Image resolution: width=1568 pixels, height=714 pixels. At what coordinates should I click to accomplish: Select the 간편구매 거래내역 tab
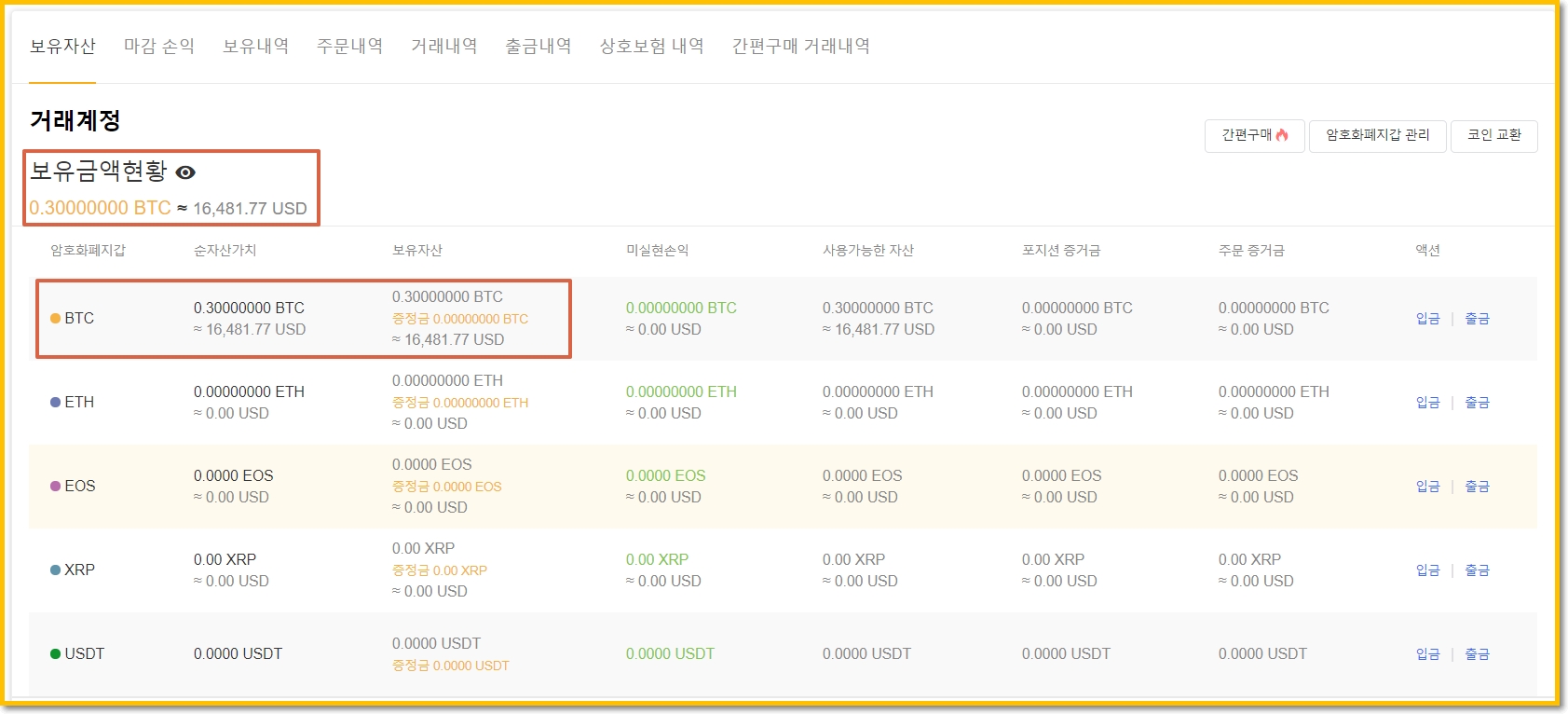[800, 47]
